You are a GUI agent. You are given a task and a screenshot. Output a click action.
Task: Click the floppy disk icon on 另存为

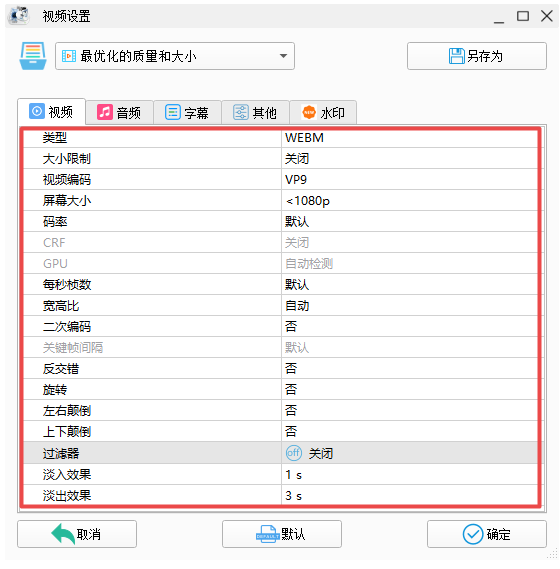tap(456, 56)
